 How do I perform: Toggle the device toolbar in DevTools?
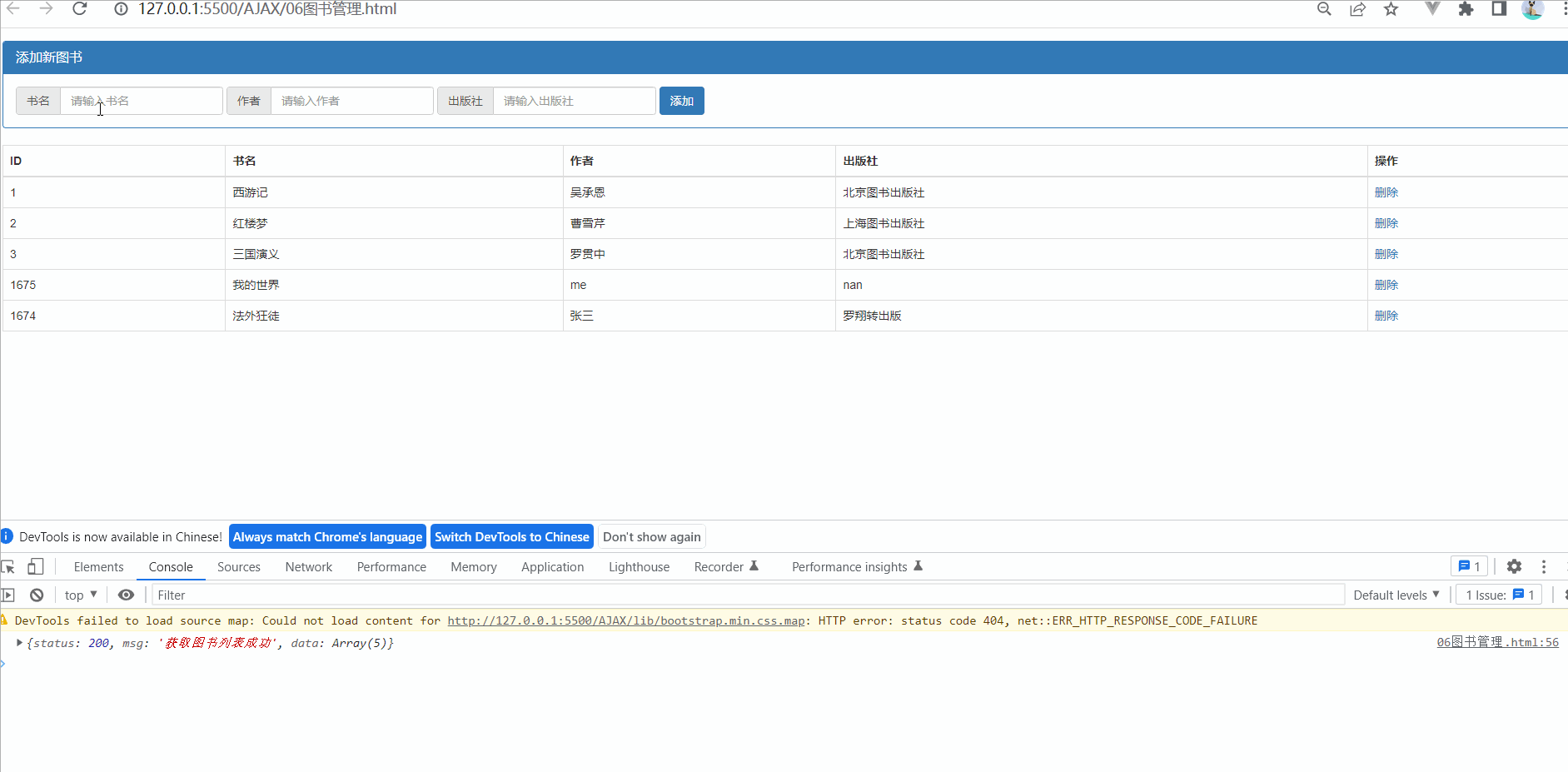click(35, 566)
